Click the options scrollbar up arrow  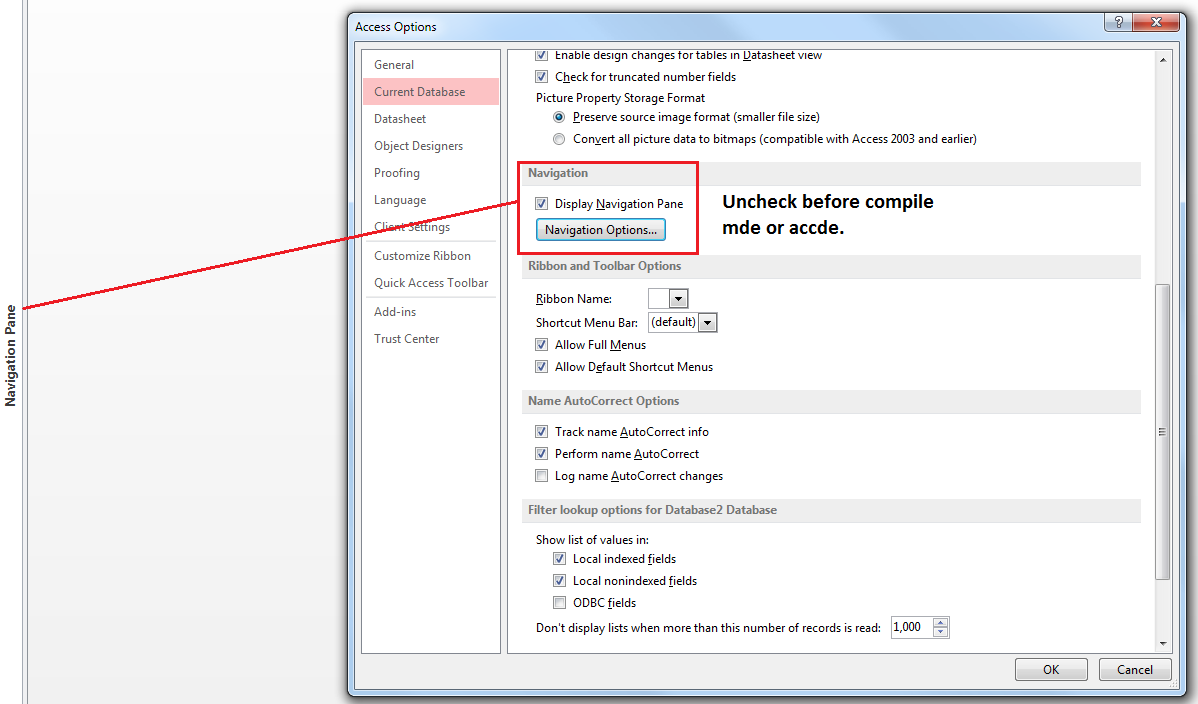click(1163, 60)
